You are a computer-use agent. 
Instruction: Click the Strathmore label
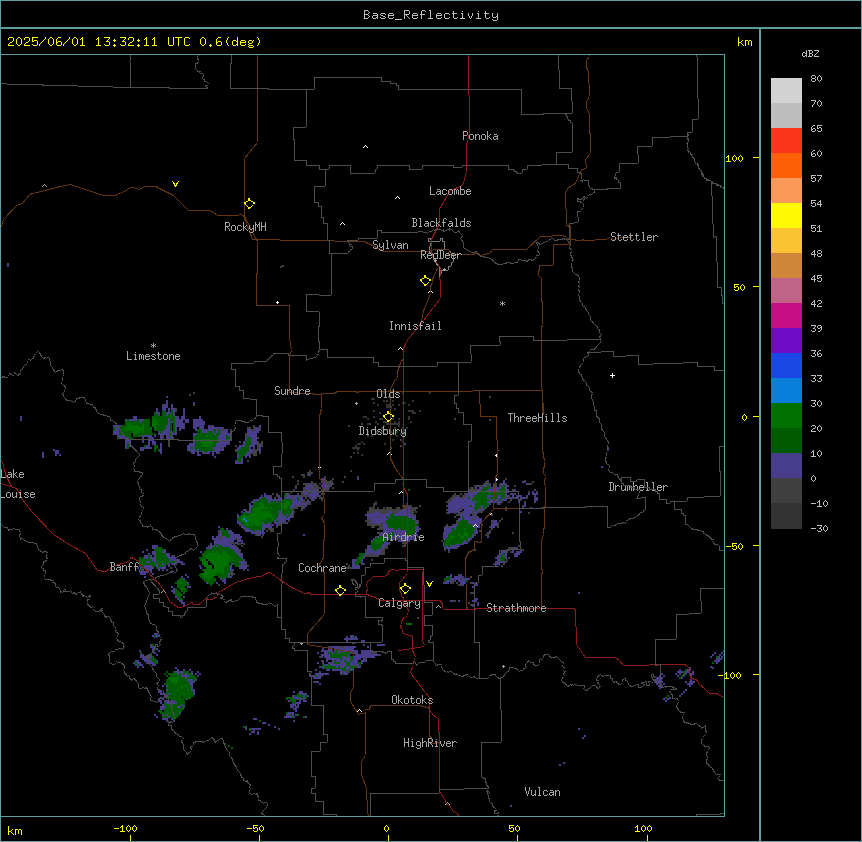[x=516, y=608]
